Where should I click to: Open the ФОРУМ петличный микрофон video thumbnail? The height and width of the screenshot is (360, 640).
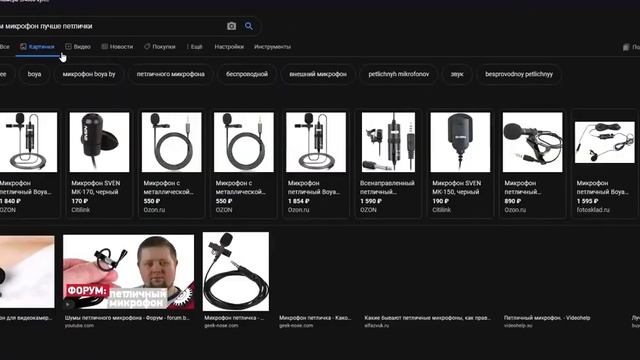click(129, 271)
